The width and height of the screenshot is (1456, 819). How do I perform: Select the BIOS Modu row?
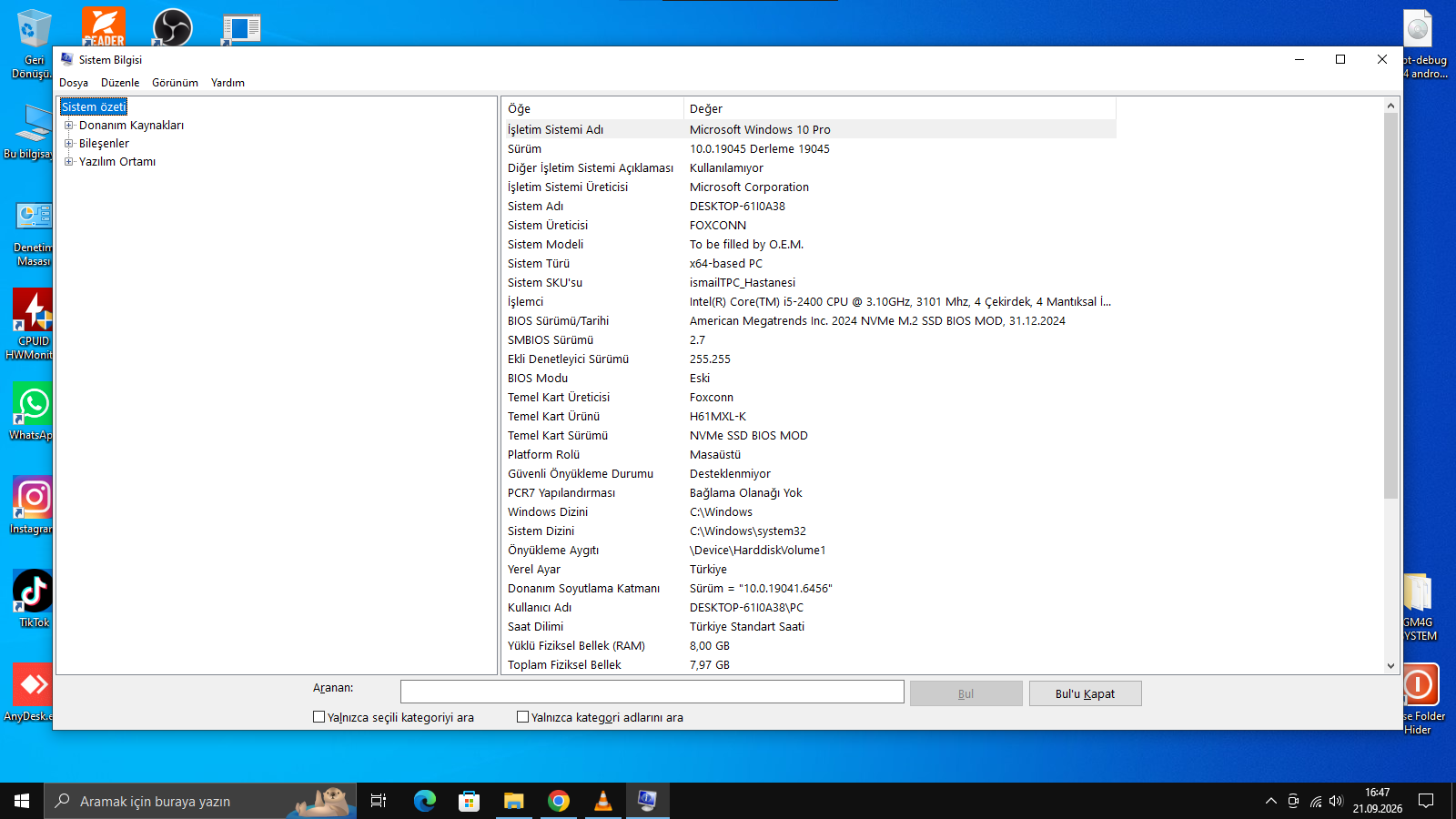tap(808, 378)
